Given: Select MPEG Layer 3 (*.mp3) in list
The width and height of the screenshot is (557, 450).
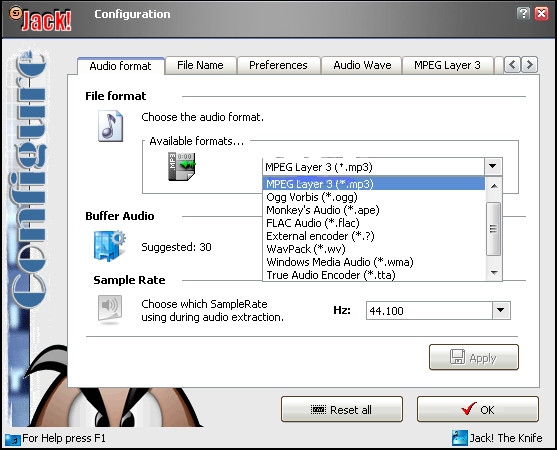Looking at the screenshot, I should click(374, 184).
